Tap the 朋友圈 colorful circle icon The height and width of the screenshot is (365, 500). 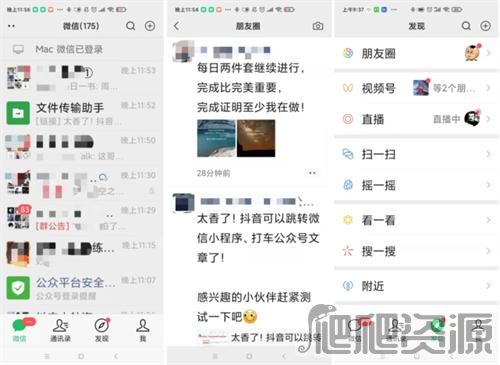tap(348, 53)
